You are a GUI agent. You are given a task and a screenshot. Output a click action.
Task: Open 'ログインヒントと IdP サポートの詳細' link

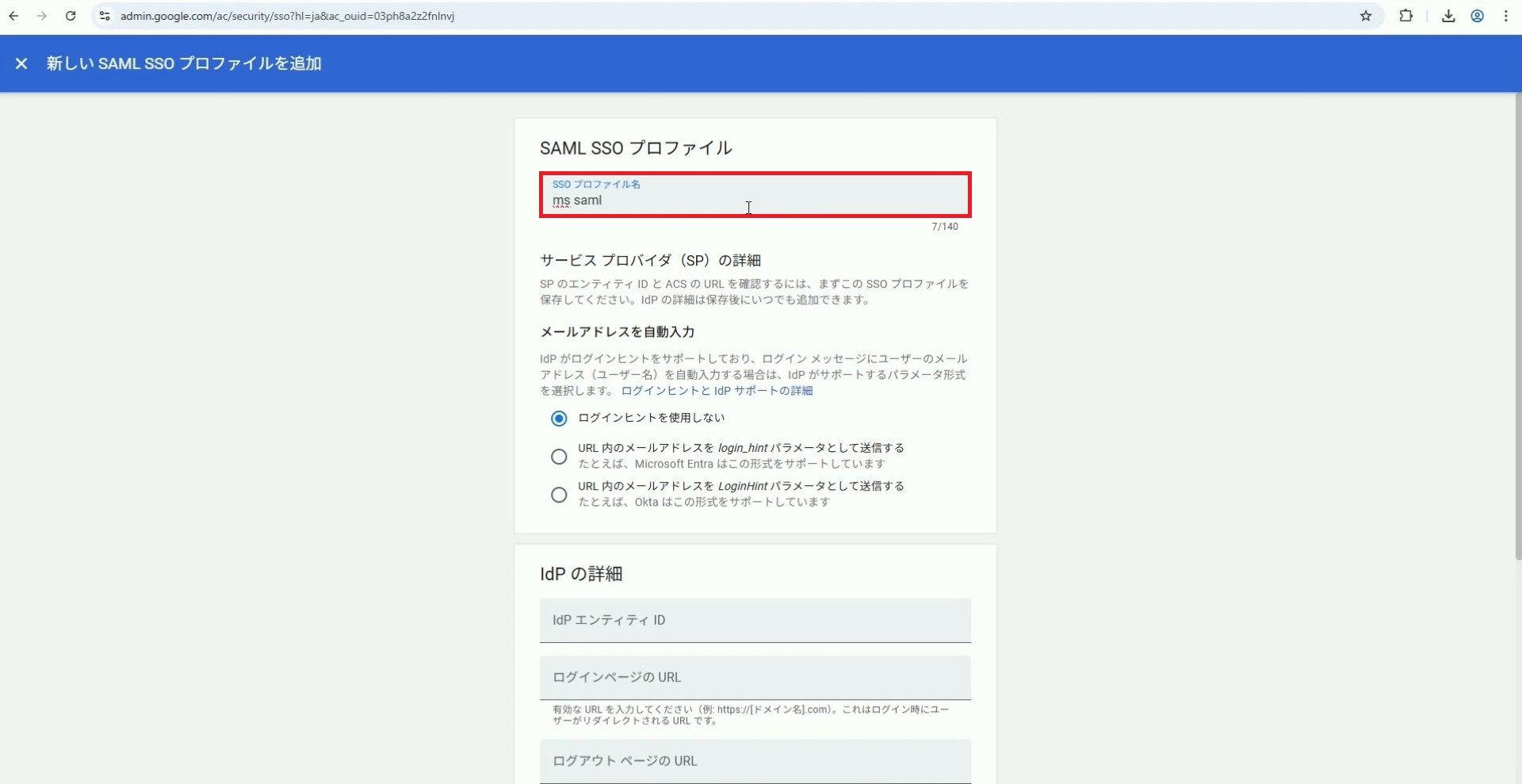pos(717,391)
